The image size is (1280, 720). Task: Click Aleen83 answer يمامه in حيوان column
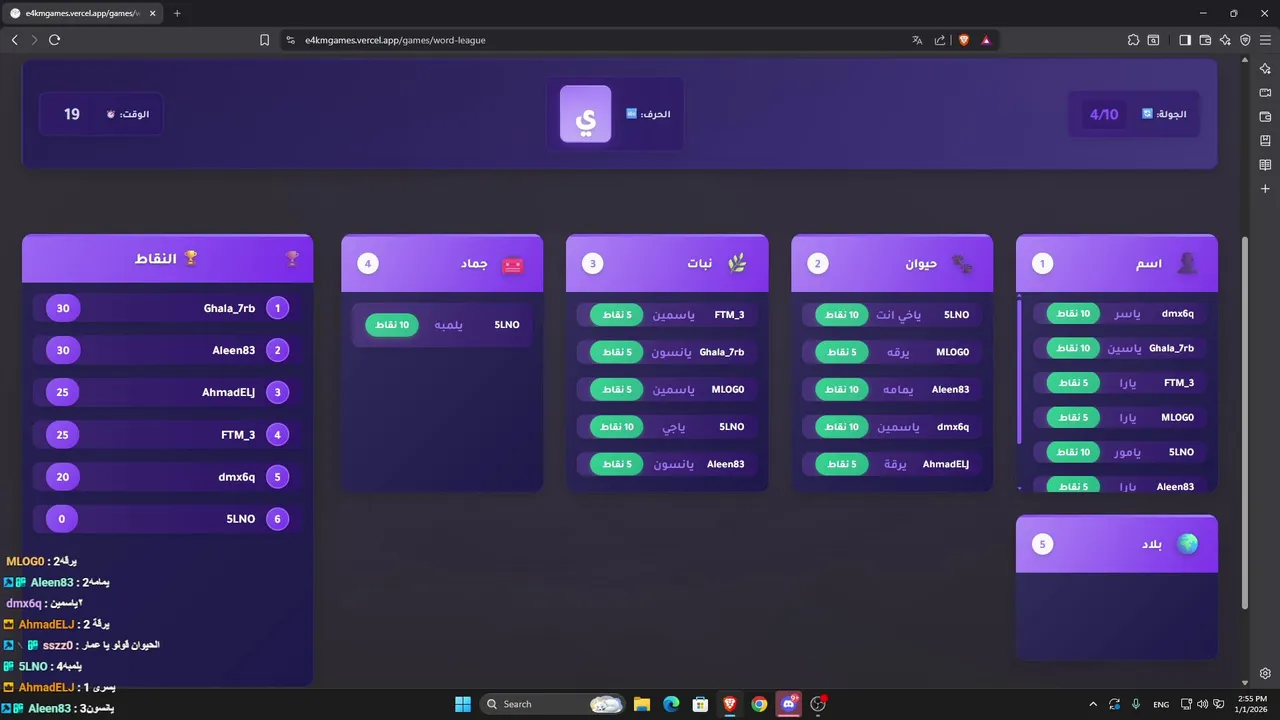(x=892, y=389)
